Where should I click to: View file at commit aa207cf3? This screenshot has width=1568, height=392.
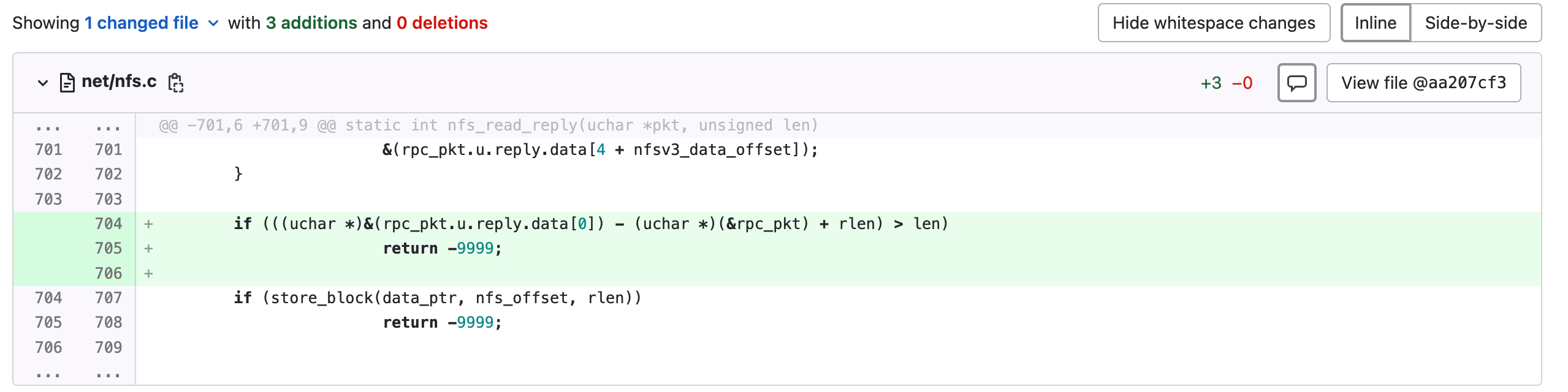(x=1423, y=83)
